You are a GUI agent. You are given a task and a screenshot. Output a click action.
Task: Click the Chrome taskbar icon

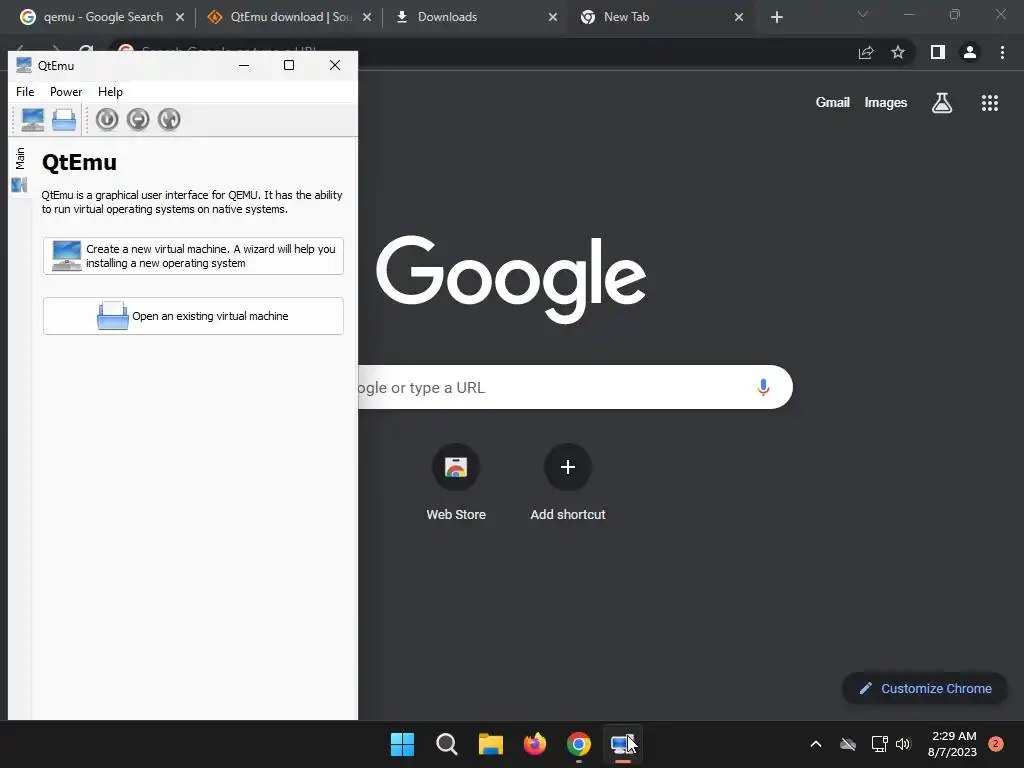pyautogui.click(x=579, y=744)
